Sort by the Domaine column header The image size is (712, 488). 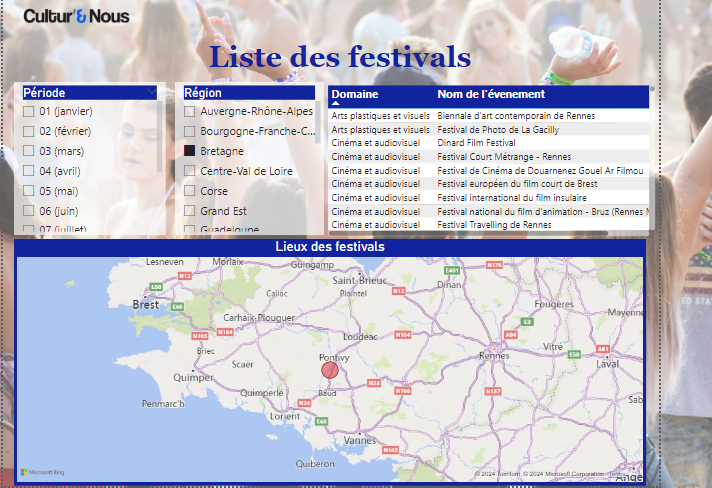coord(355,94)
